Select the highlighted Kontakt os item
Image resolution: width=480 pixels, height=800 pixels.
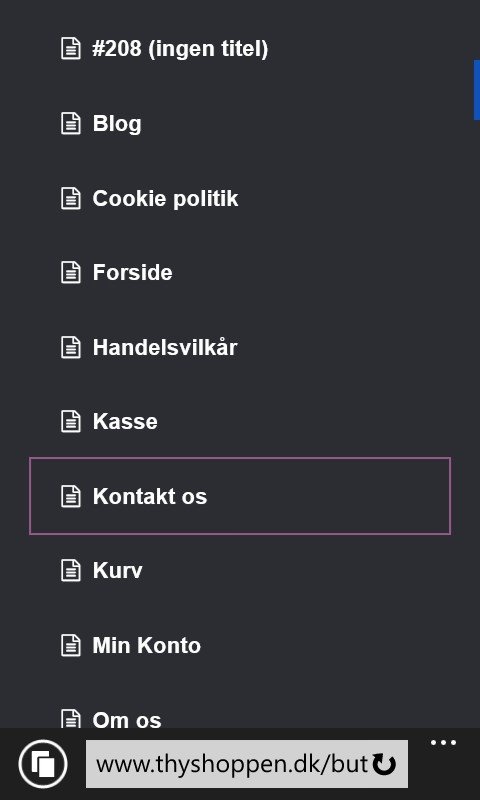pos(240,496)
